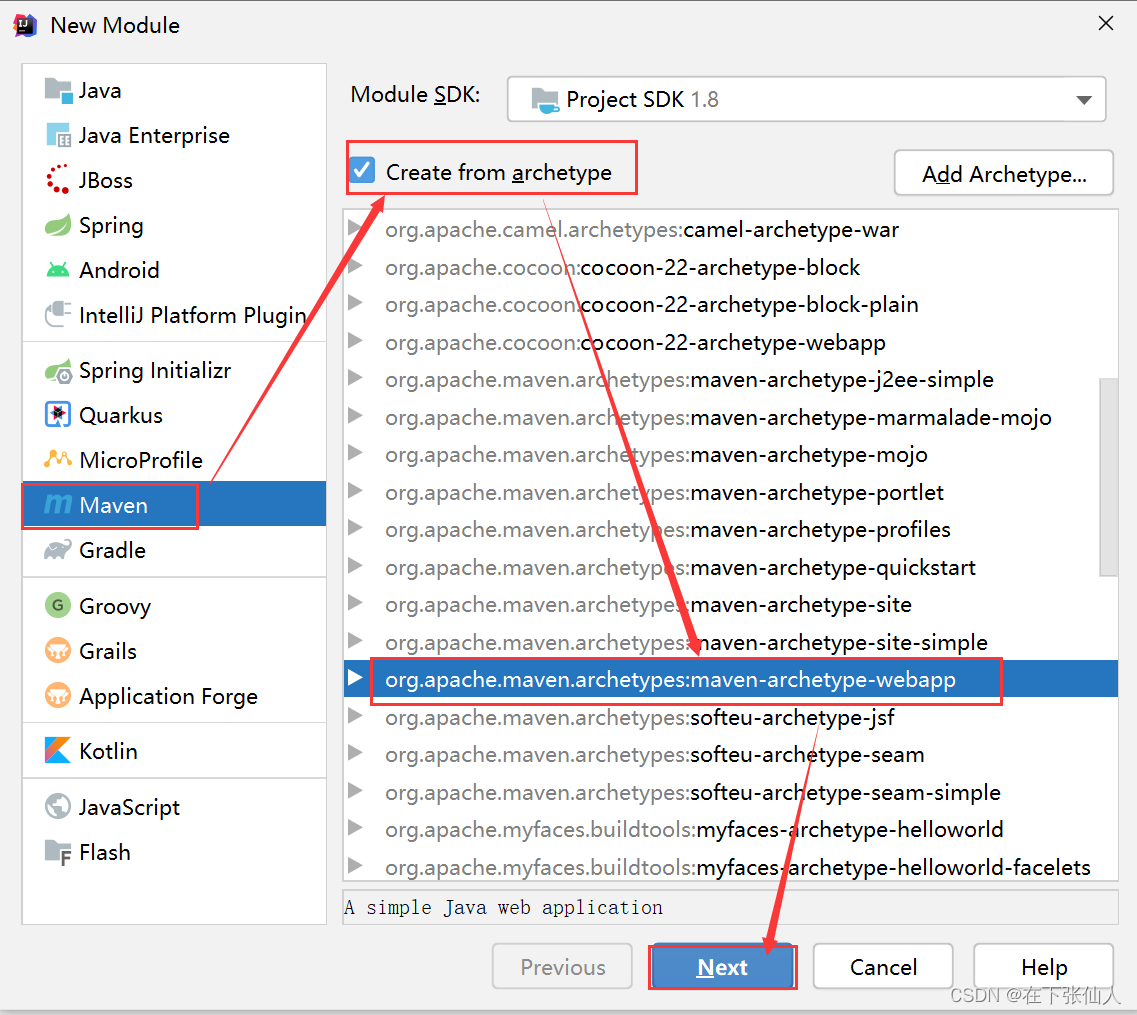The height and width of the screenshot is (1015, 1137).
Task: Click Add Archetype... button
Action: click(x=1004, y=174)
